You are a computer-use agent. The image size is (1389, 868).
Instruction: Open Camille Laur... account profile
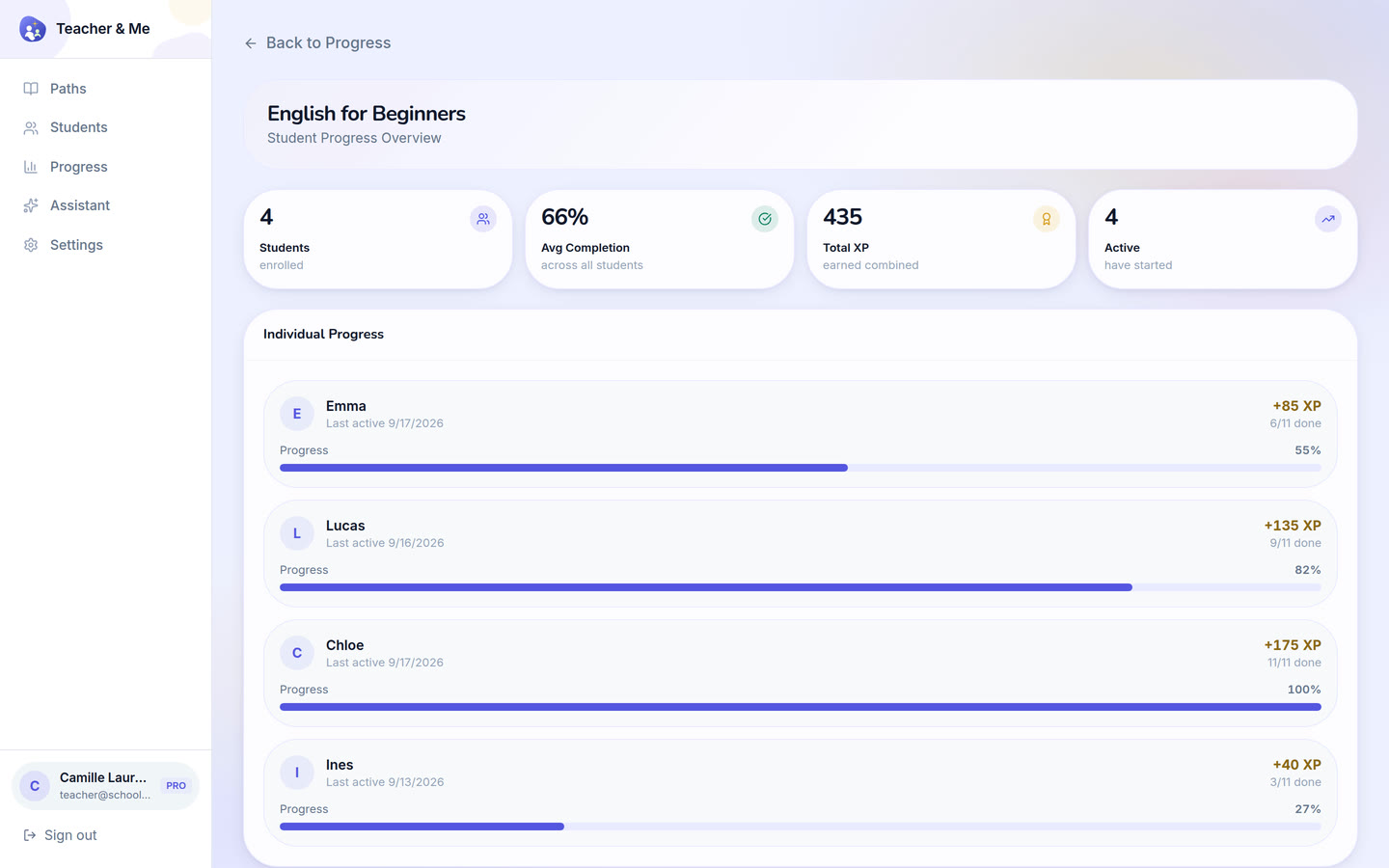click(105, 786)
